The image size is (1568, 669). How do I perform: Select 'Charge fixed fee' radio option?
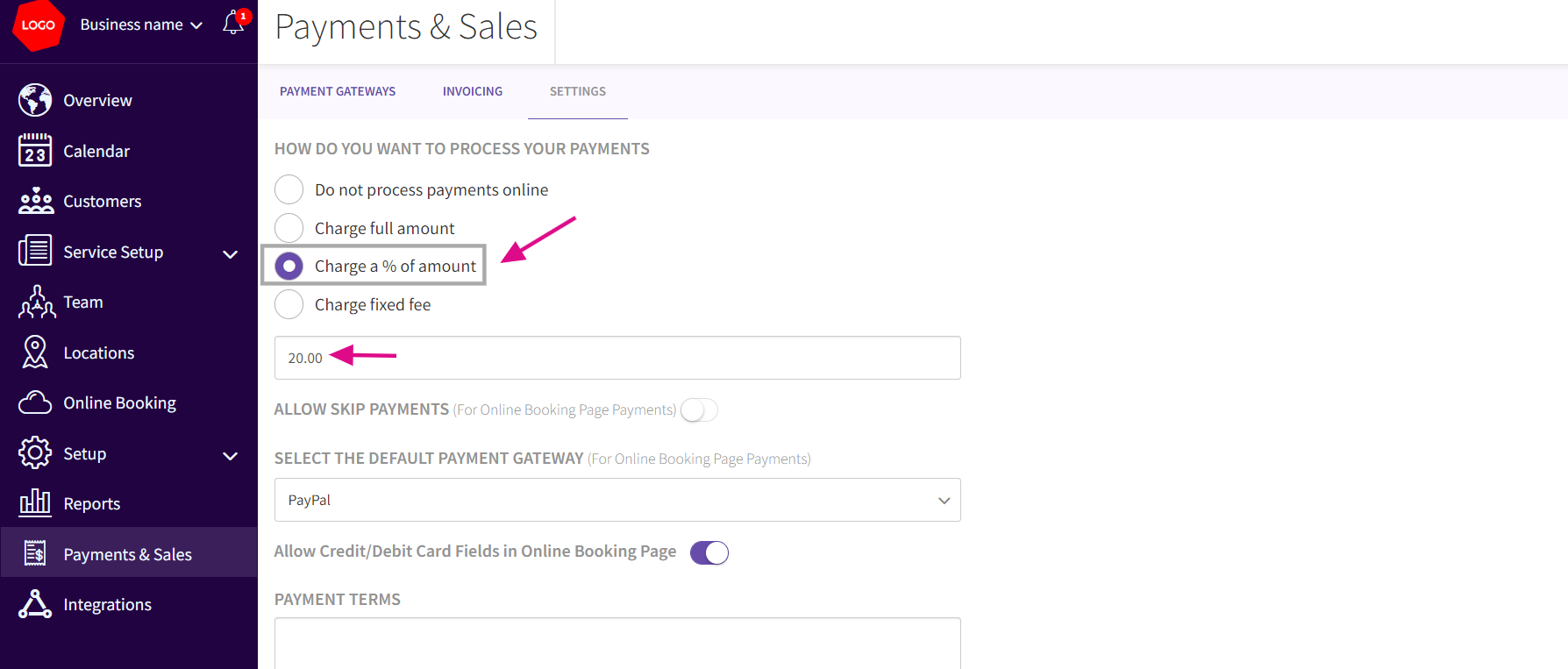pos(289,304)
